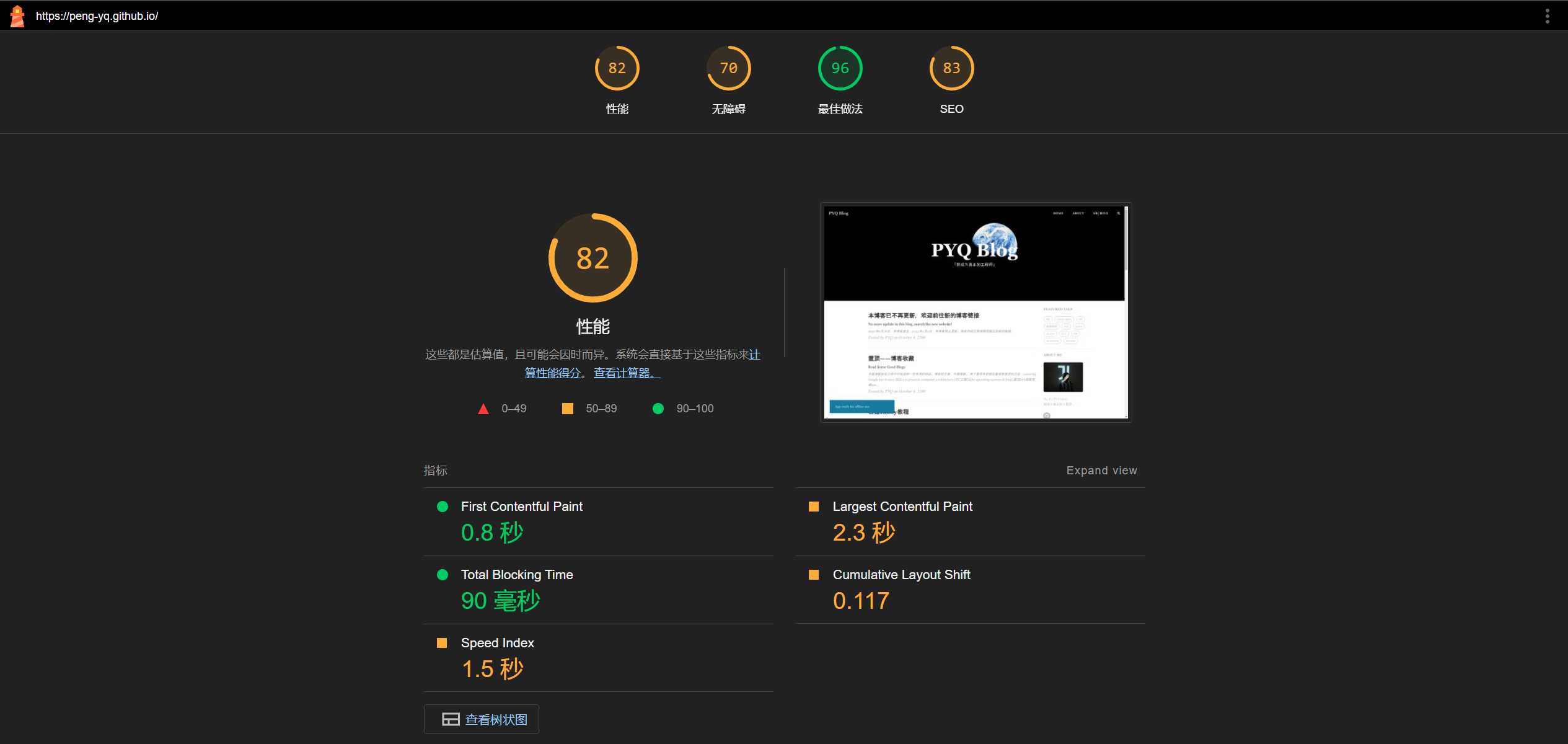1568x744 pixels.
Task: Expand Largest Contentful Paint metric
Action: (902, 507)
